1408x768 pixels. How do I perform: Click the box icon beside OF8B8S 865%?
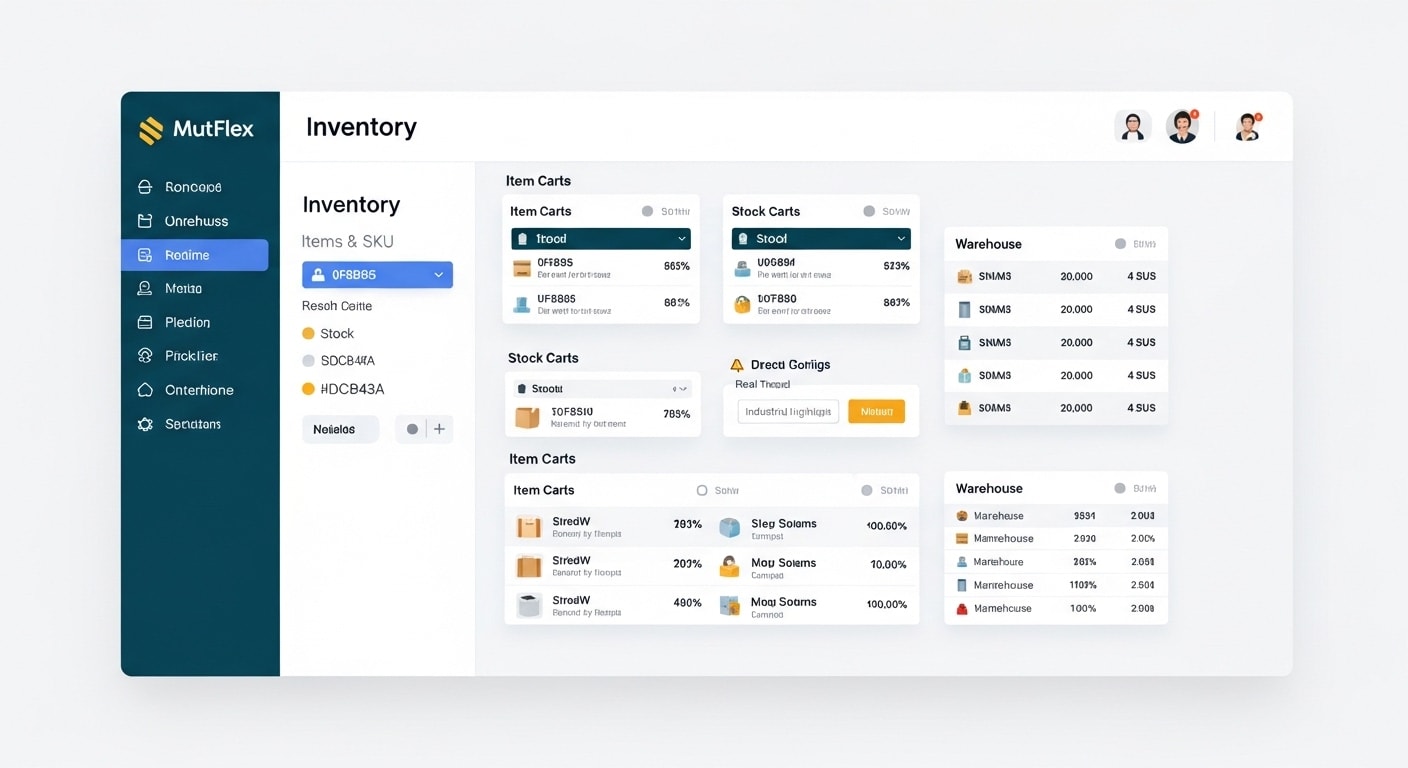pyautogui.click(x=521, y=268)
